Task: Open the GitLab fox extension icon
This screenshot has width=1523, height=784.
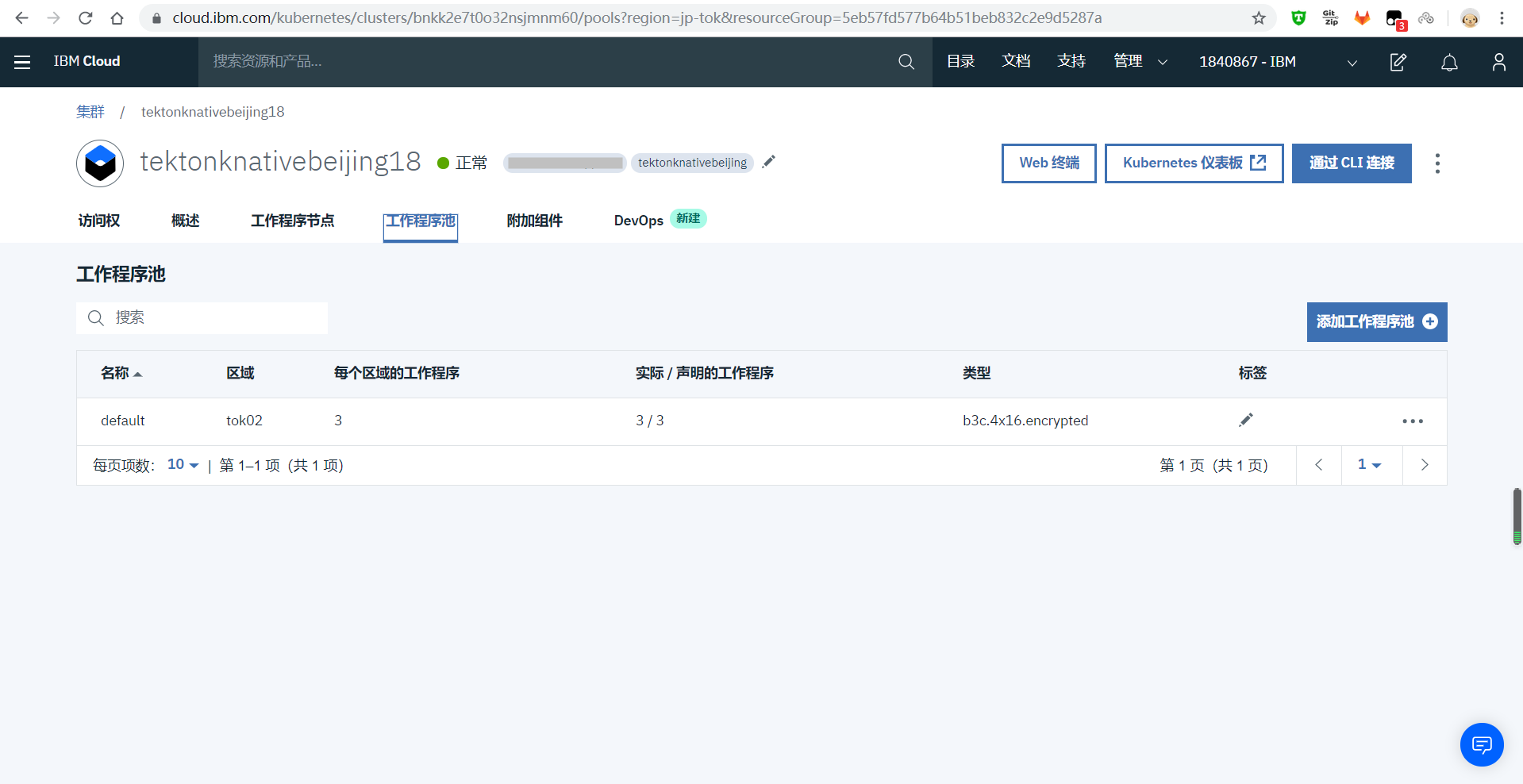Action: click(x=1362, y=17)
